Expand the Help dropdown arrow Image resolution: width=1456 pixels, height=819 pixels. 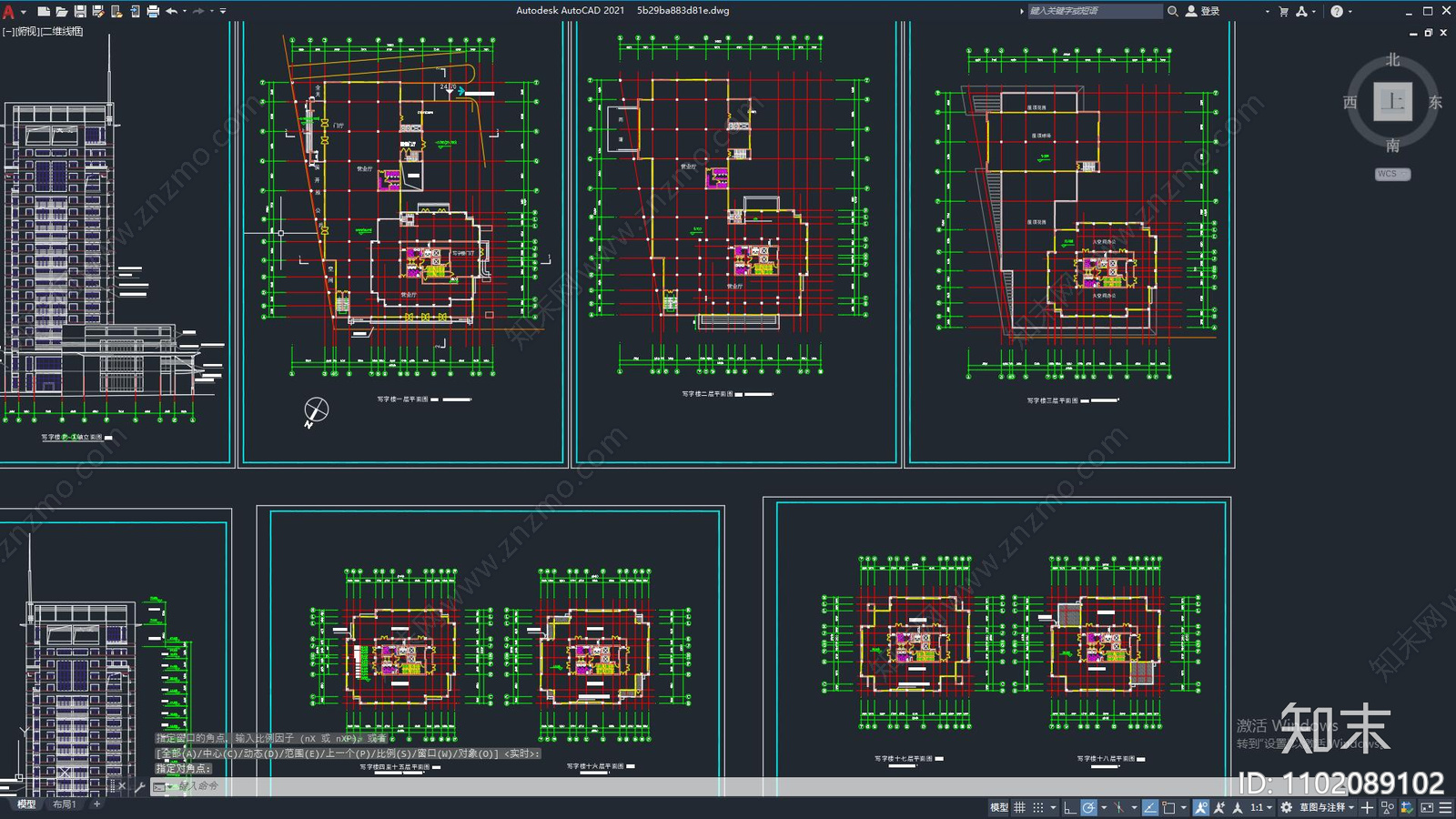[1350, 12]
